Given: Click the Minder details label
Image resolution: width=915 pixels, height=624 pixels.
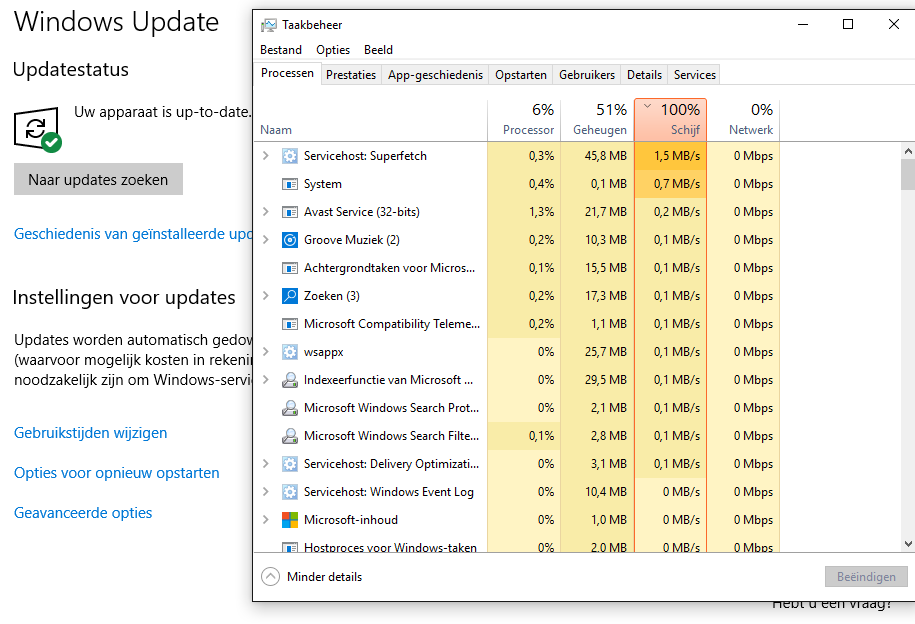Looking at the screenshot, I should [324, 577].
